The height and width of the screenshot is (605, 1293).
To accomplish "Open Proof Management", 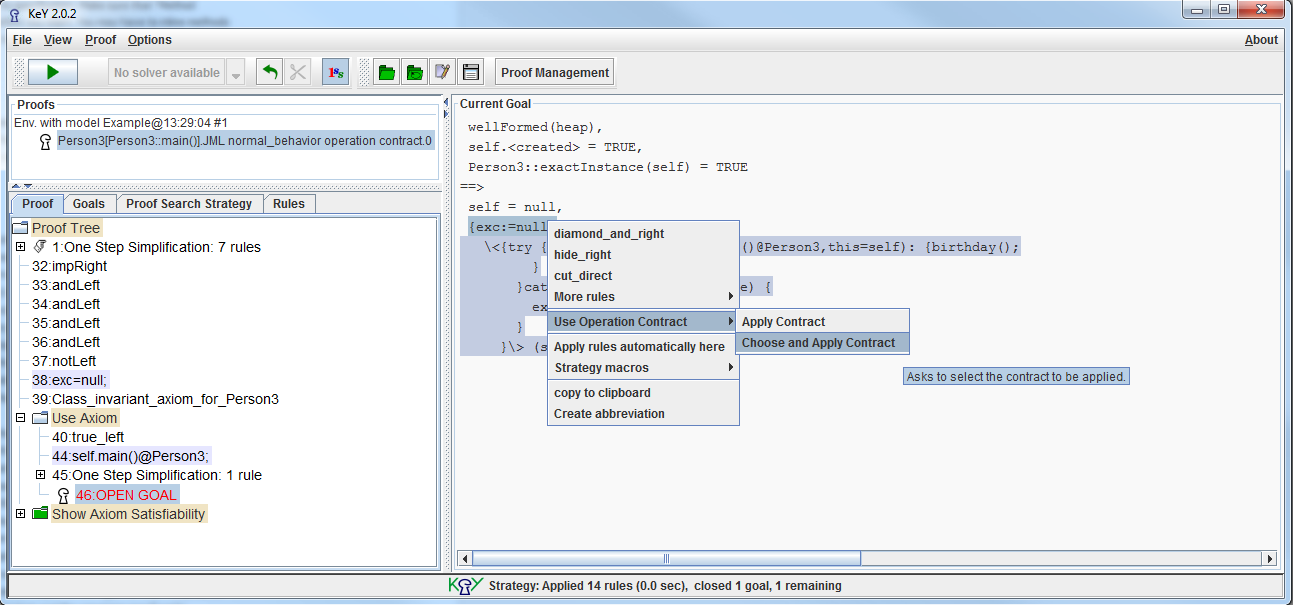I will [555, 72].
